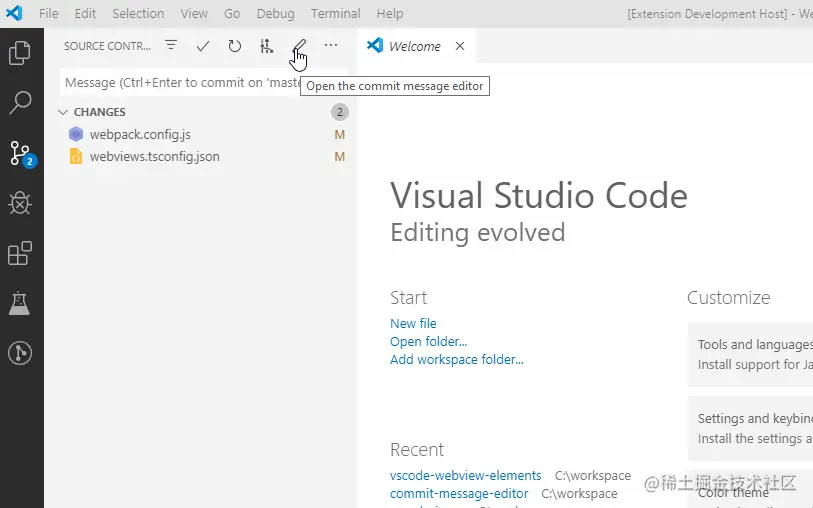Open the Search view in activity bar
Image resolution: width=813 pixels, height=508 pixels.
(x=20, y=102)
